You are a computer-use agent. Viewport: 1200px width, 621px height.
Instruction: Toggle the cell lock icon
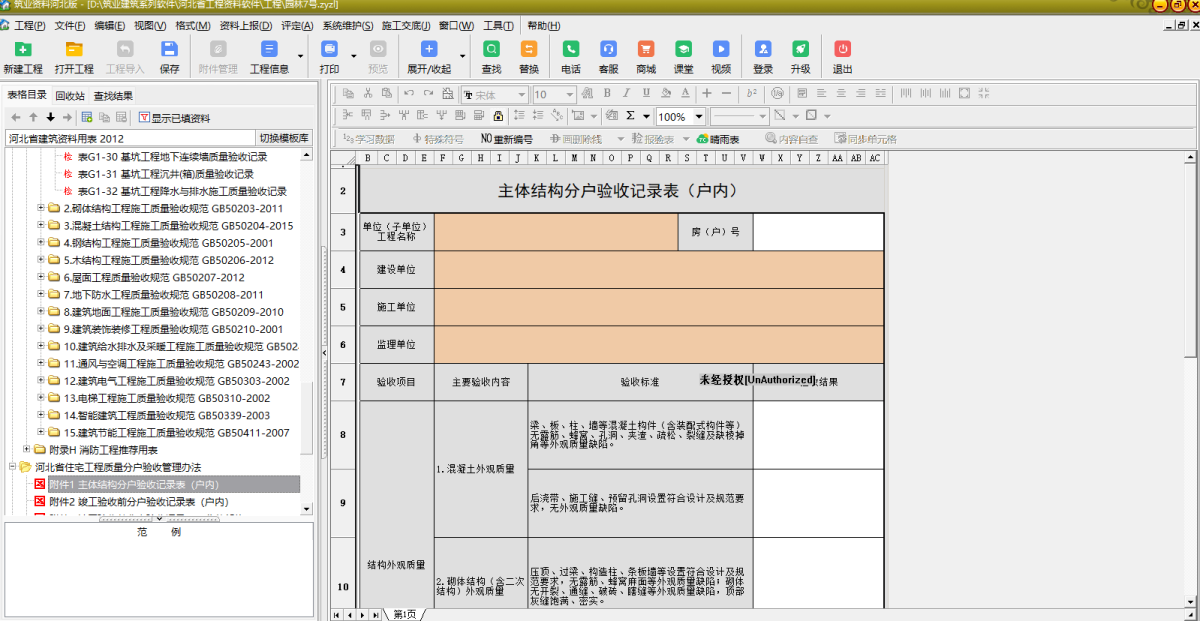click(498, 116)
